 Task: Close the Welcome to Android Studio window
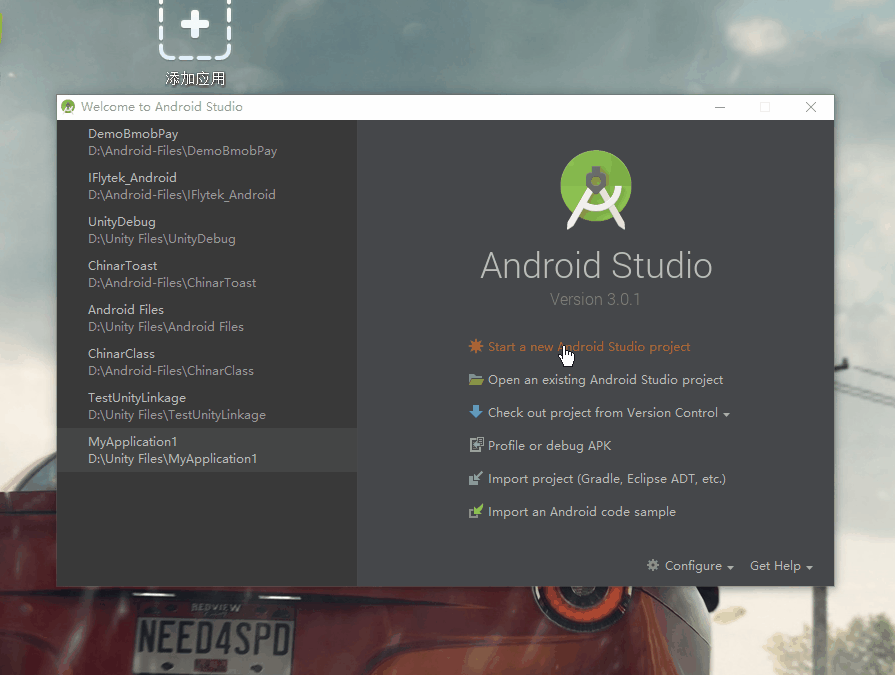811,107
